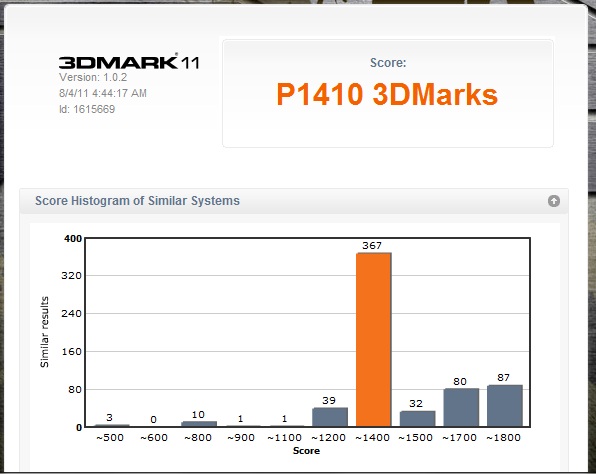Select the ~800 histogram bar
The width and height of the screenshot is (596, 474).
(199, 424)
